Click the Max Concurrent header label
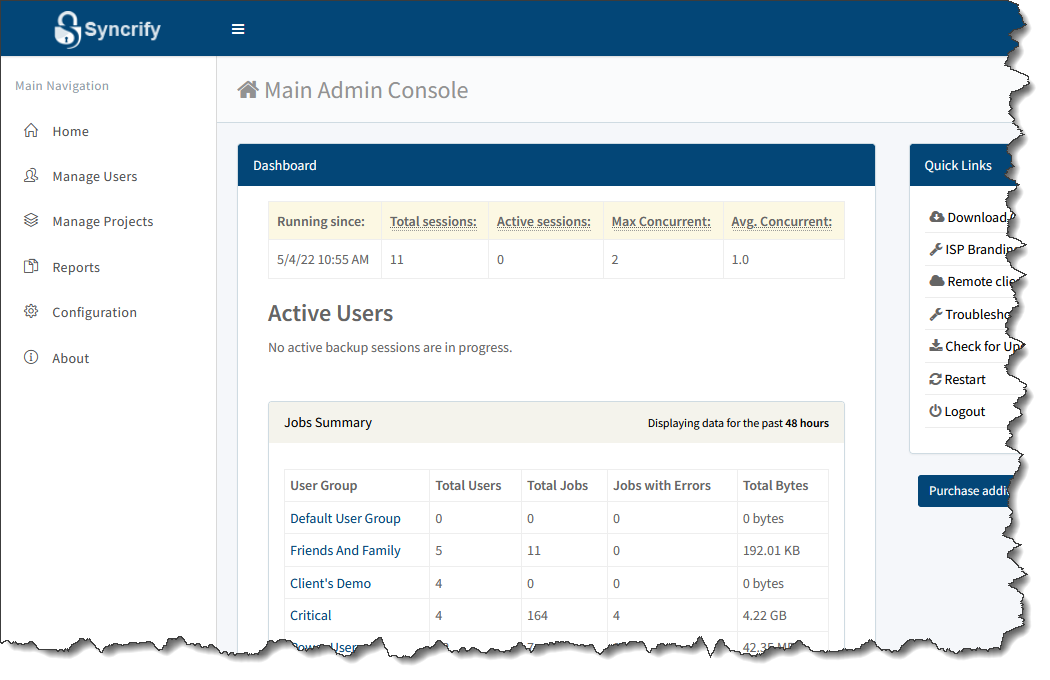1050x680 pixels. (x=661, y=222)
